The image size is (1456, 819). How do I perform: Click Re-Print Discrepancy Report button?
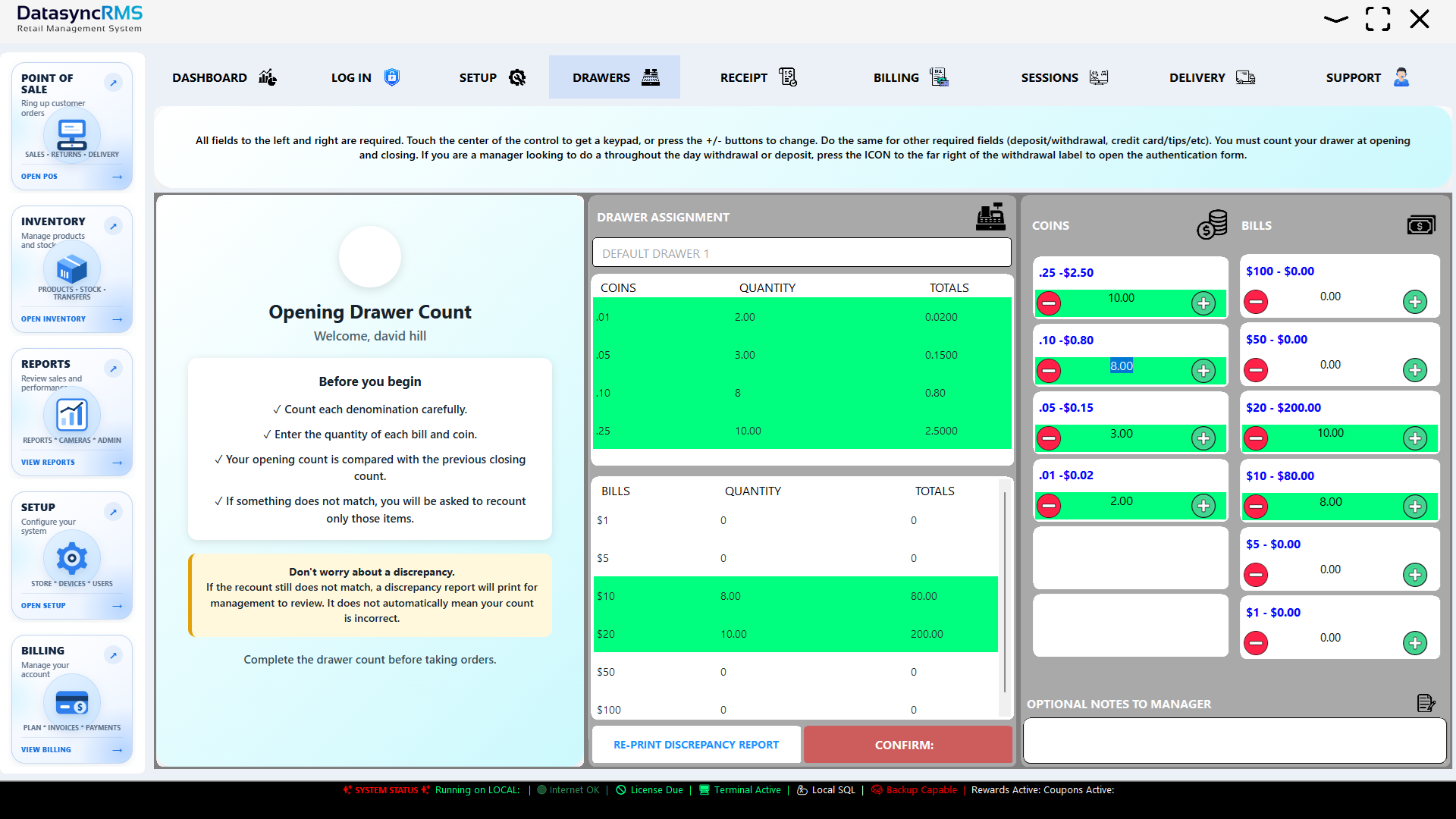click(696, 745)
